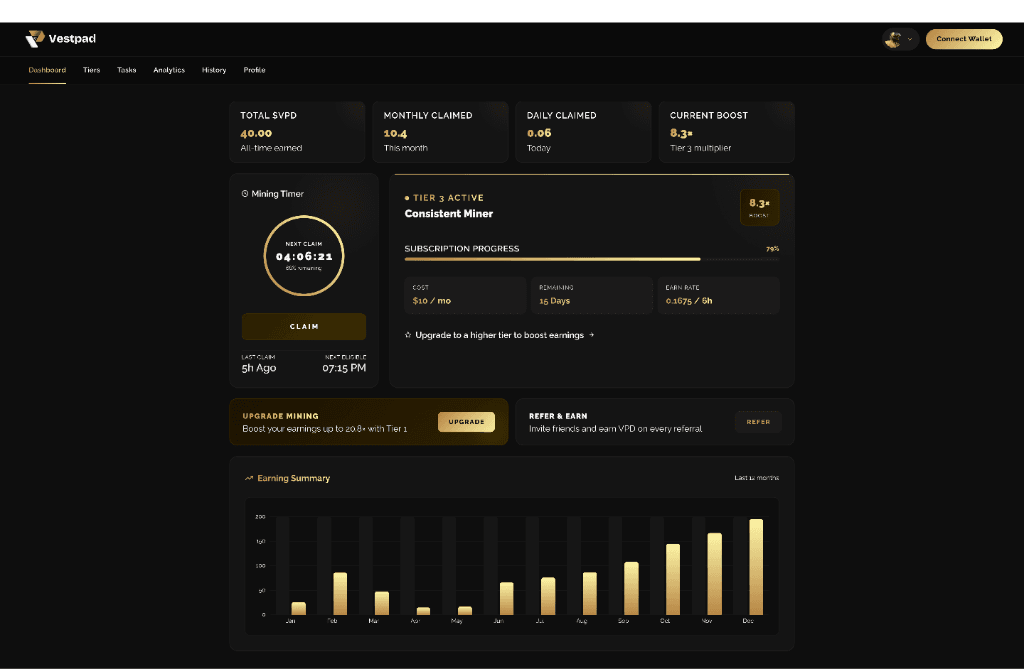Click the Monthly Claimed card
The image size is (1024, 669).
click(x=440, y=132)
